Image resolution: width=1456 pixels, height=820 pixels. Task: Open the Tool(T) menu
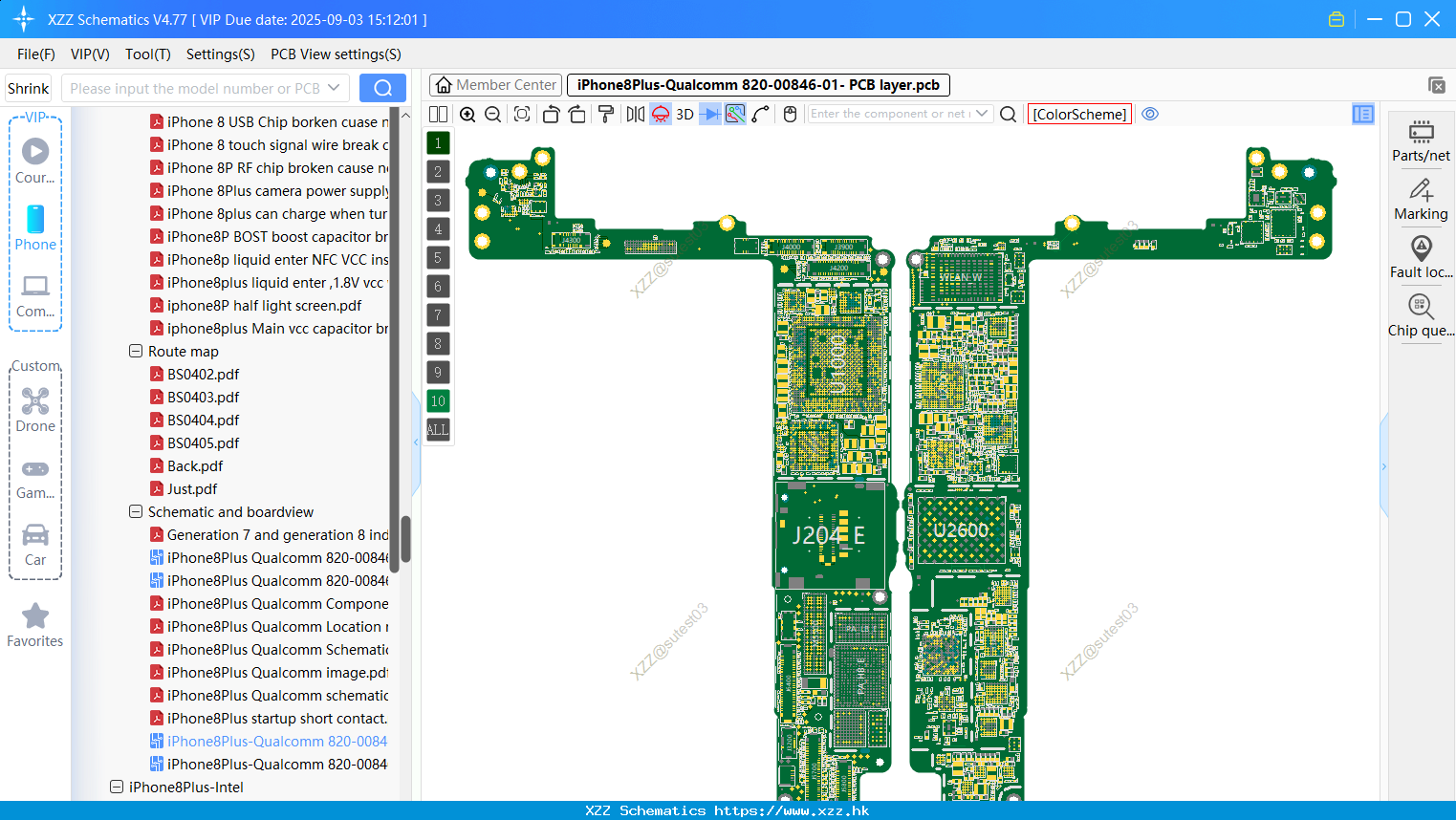pos(148,54)
